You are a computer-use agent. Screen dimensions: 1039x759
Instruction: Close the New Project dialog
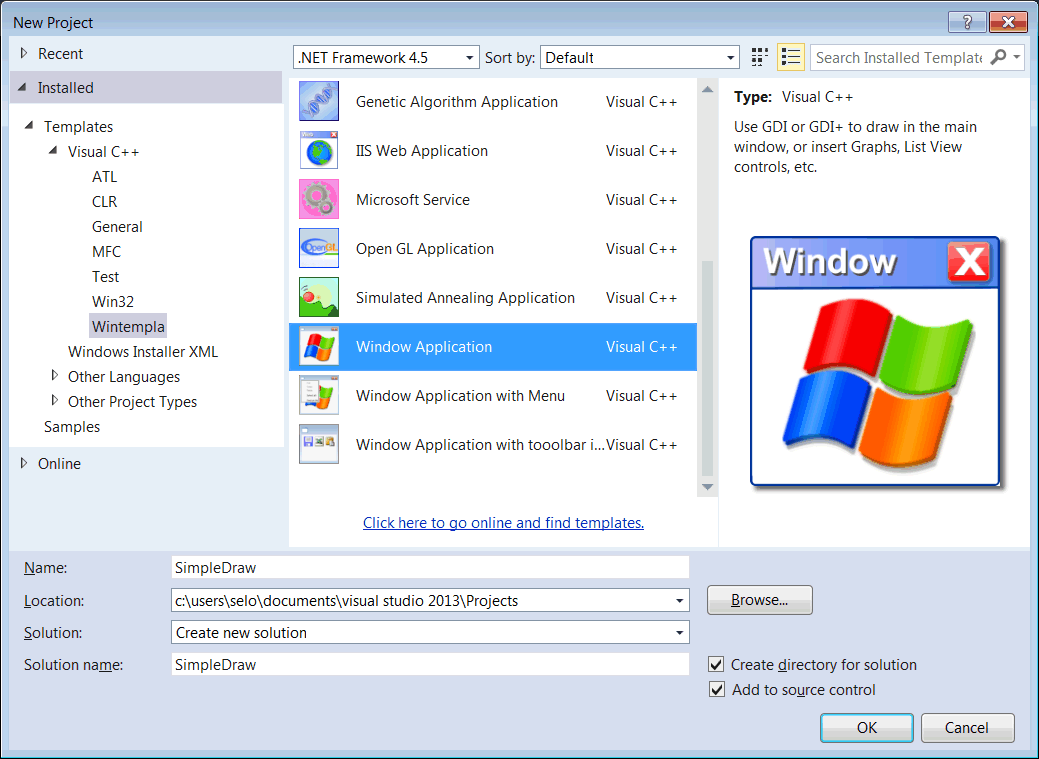1008,22
